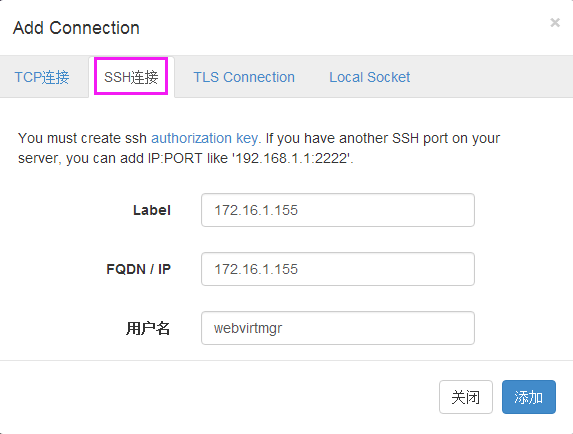Place cursor in the webvirtmgr username box
The height and width of the screenshot is (434, 573).
[x=338, y=328]
